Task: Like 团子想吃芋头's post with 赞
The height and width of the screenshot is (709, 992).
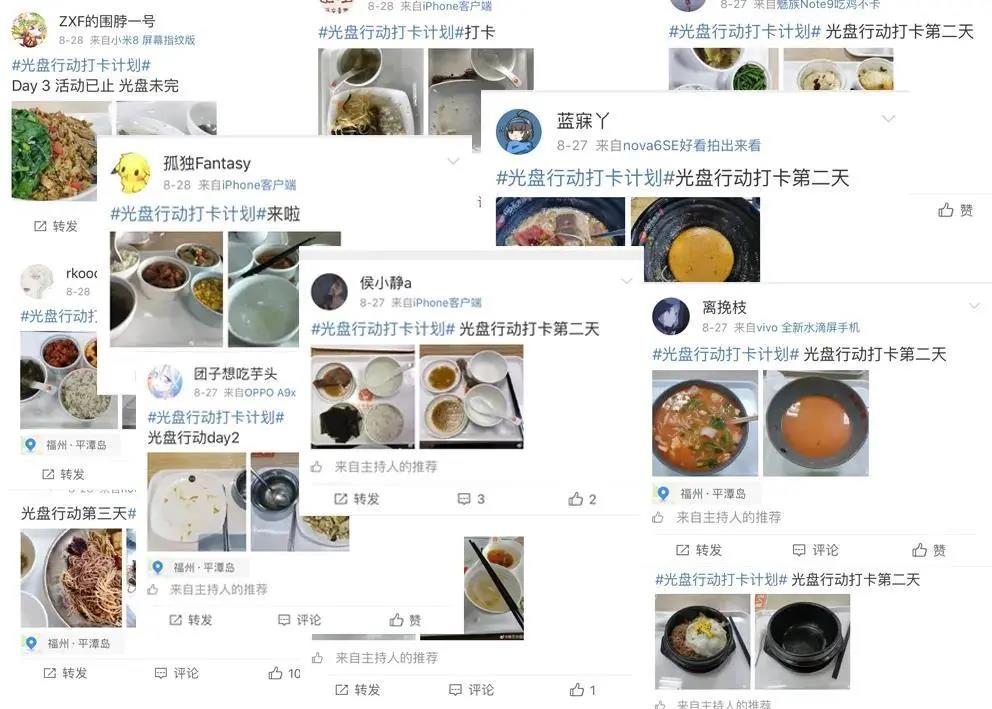Action: [x=406, y=620]
